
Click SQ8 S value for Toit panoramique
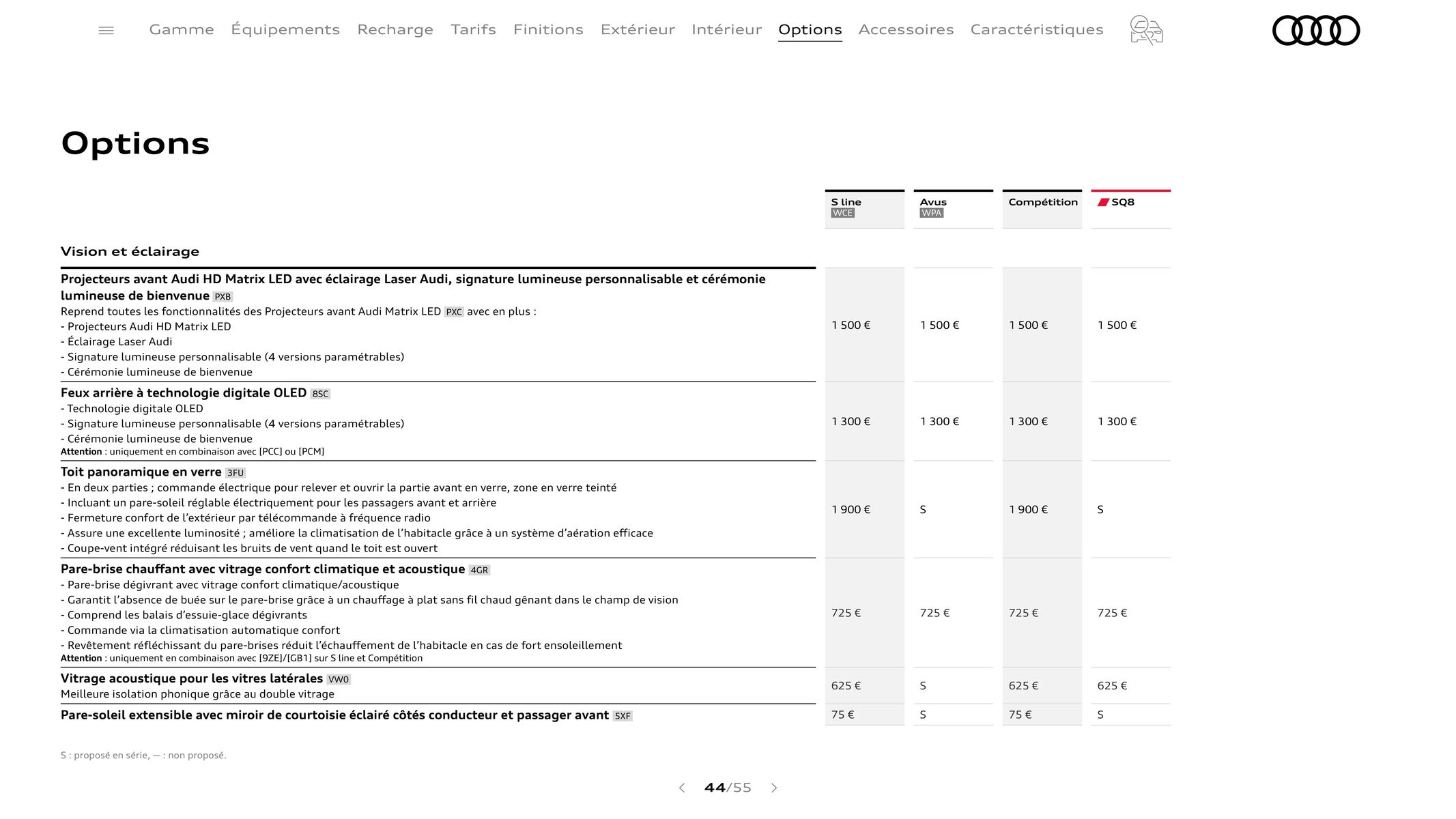pyautogui.click(x=1100, y=510)
